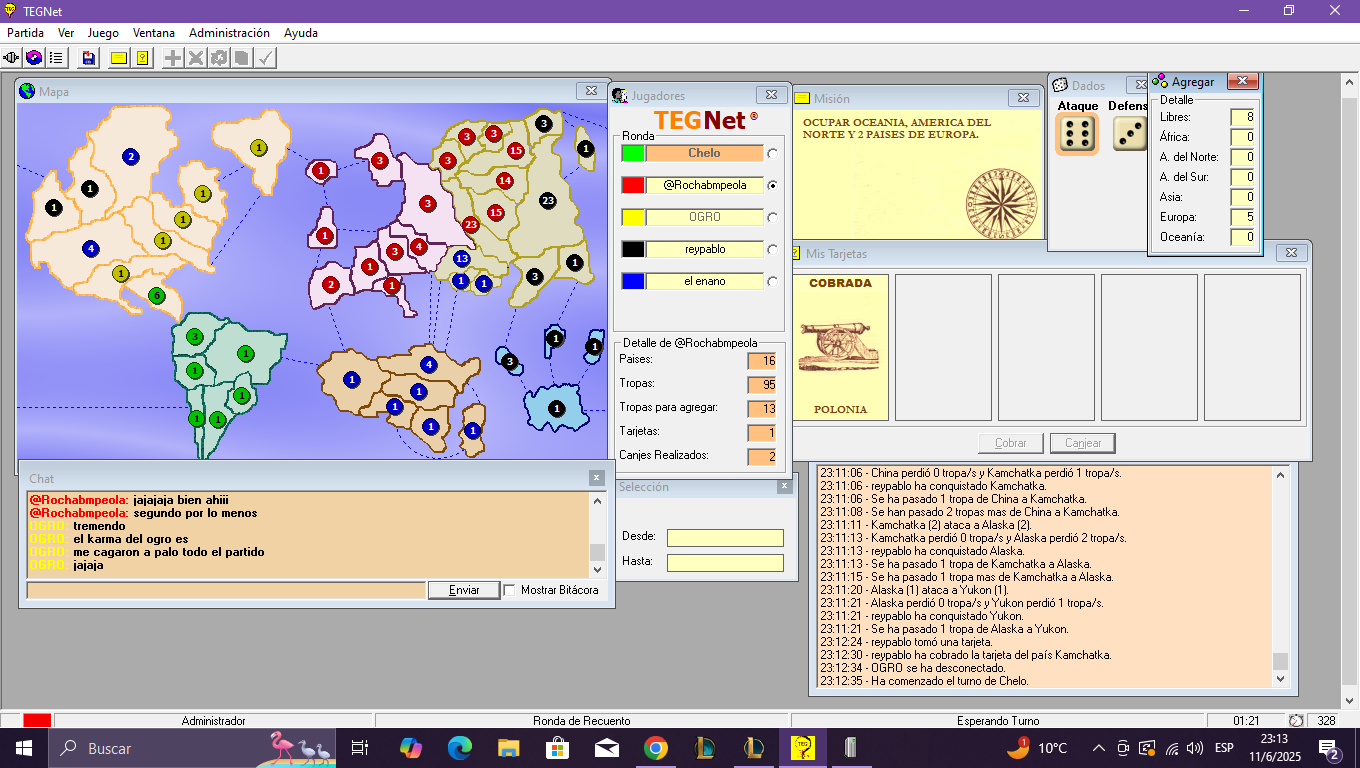Click the Enviar chat button
The image size is (1360, 768).
tap(464, 590)
